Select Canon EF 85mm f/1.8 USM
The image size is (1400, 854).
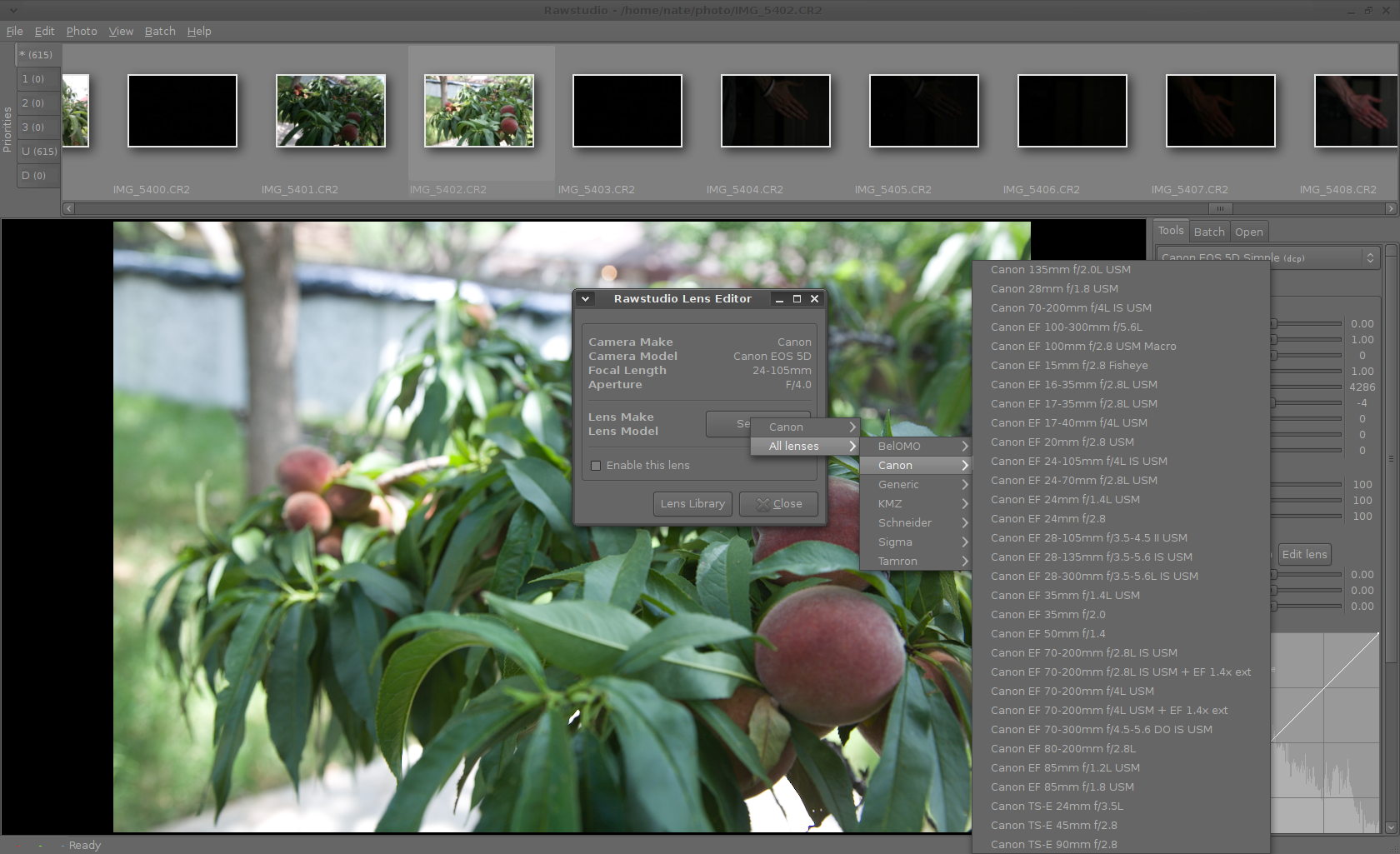click(x=1121, y=787)
